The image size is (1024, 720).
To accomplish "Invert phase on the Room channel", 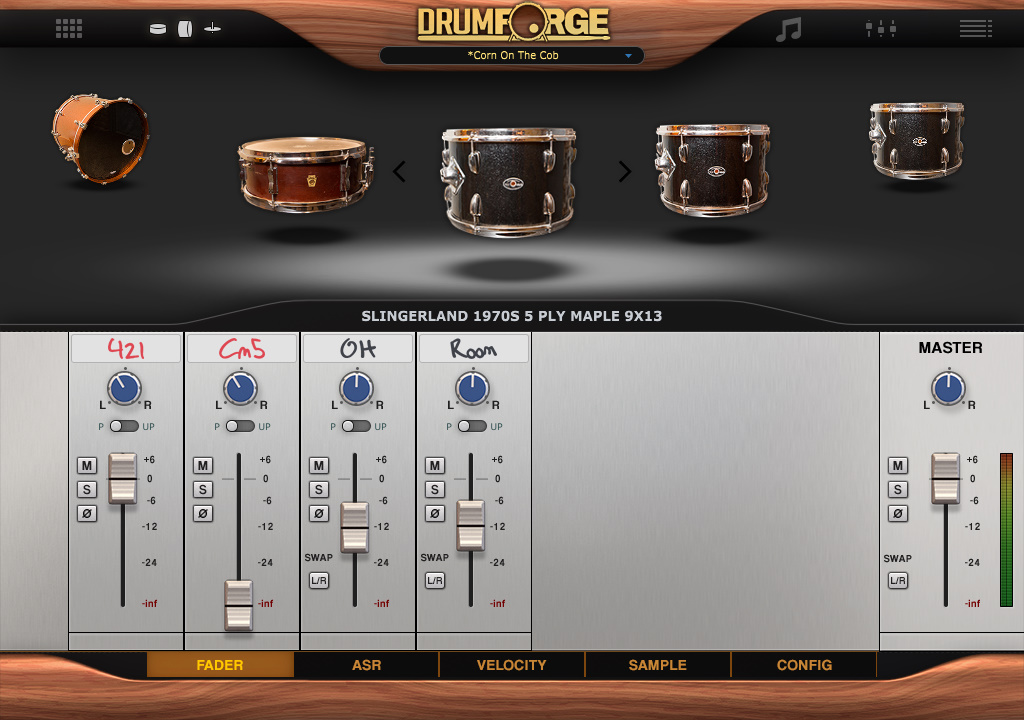I will pos(435,514).
